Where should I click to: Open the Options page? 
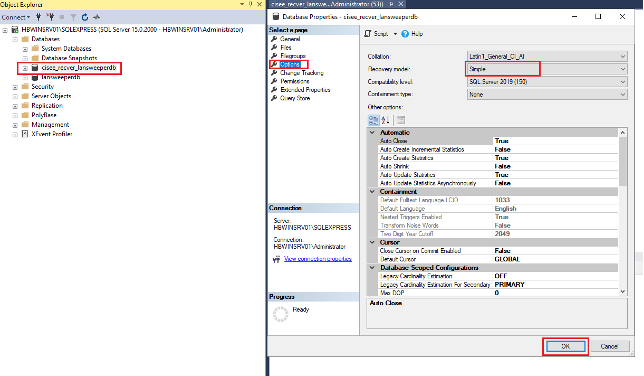(290, 65)
